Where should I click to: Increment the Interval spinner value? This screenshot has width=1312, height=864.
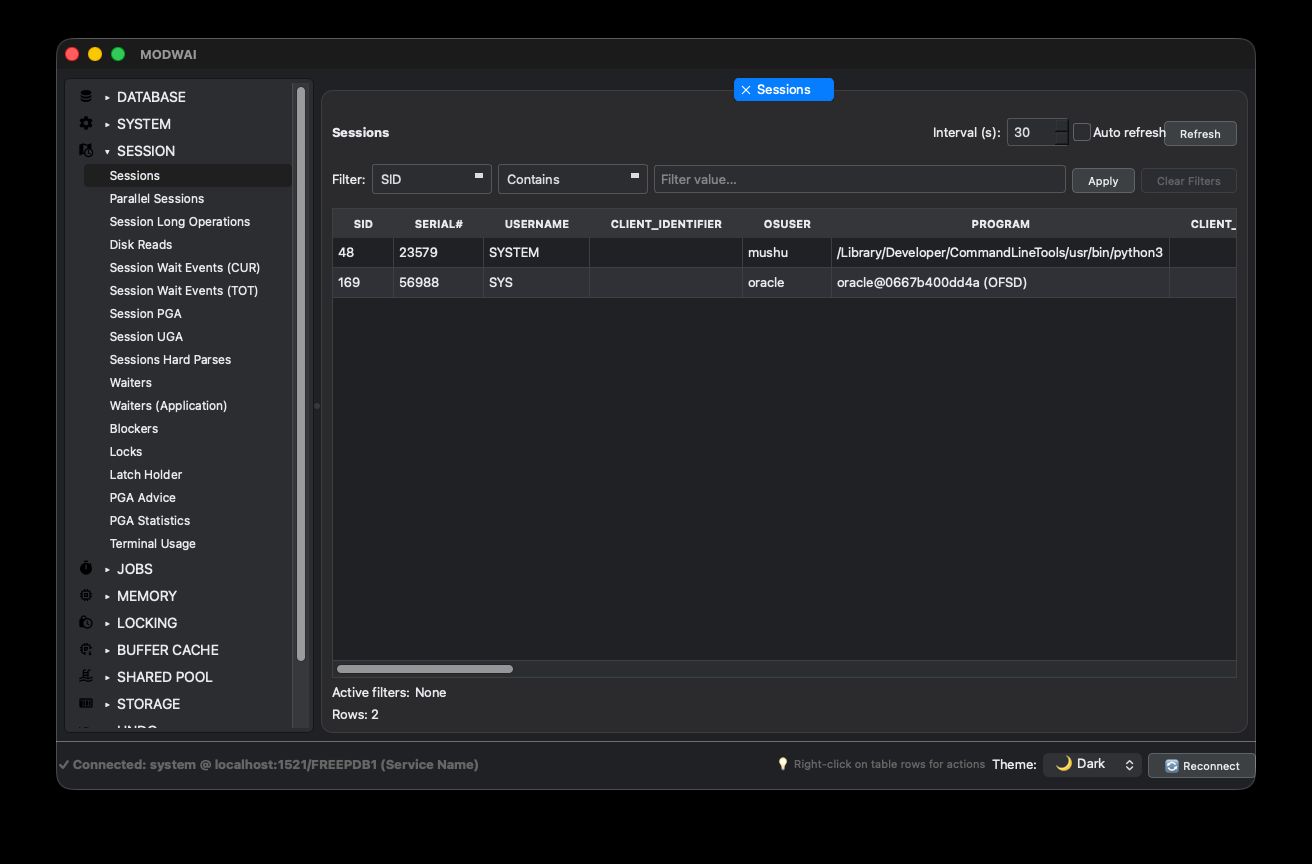click(1060, 126)
